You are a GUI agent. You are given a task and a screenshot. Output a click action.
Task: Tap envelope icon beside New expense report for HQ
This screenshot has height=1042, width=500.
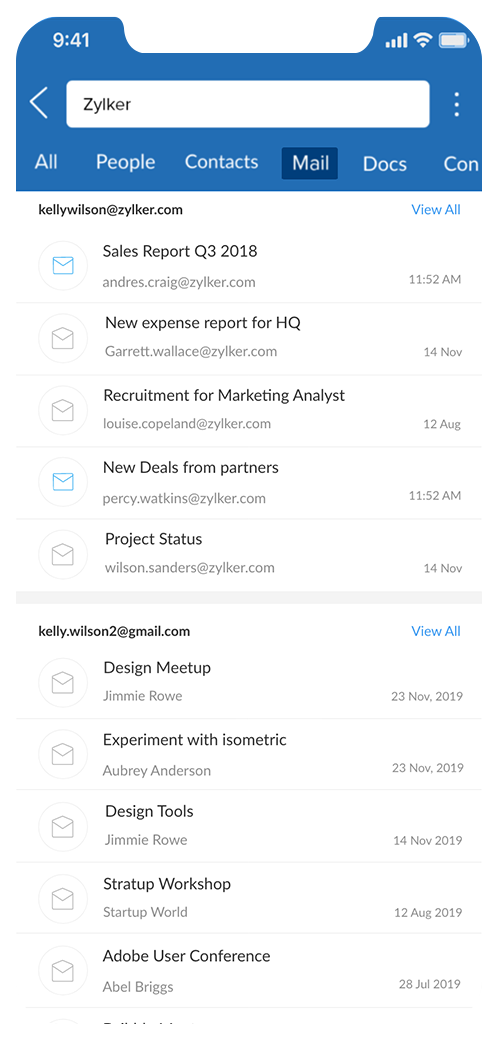62,338
